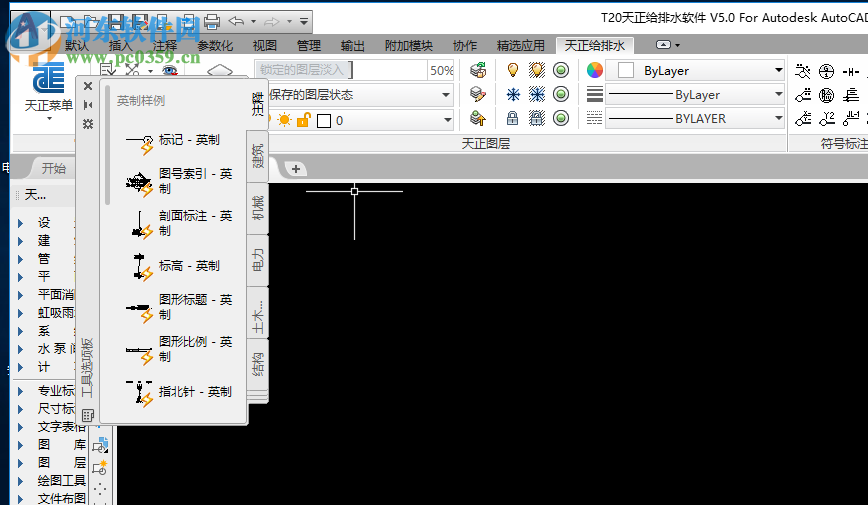The width and height of the screenshot is (868, 505).
Task: Click the lineweight bars icon
Action: (x=595, y=95)
